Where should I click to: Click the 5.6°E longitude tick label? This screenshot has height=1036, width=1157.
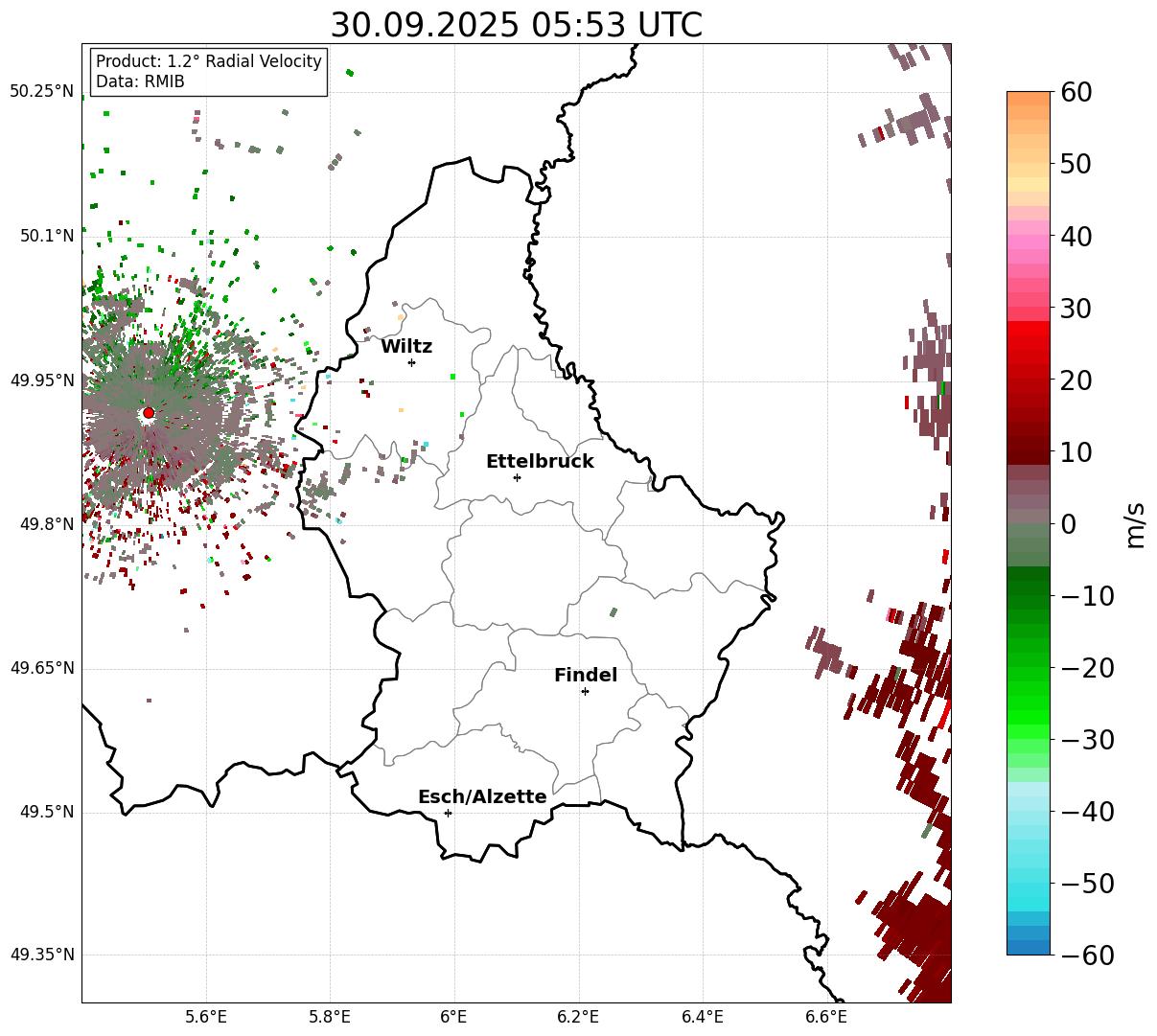point(206,1017)
